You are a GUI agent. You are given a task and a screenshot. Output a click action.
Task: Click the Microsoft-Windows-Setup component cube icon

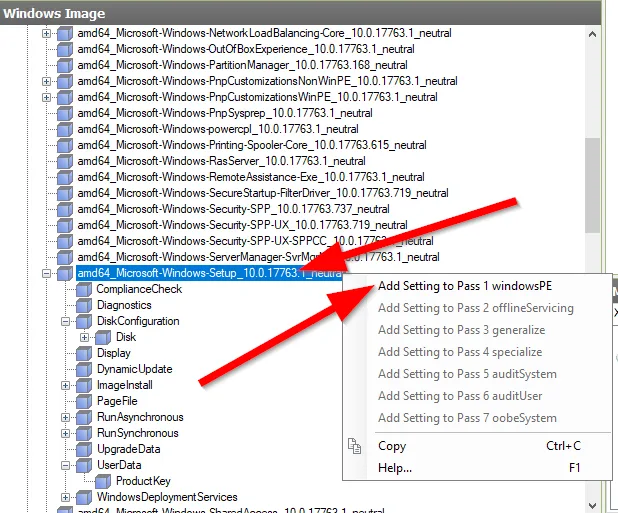tap(65, 273)
